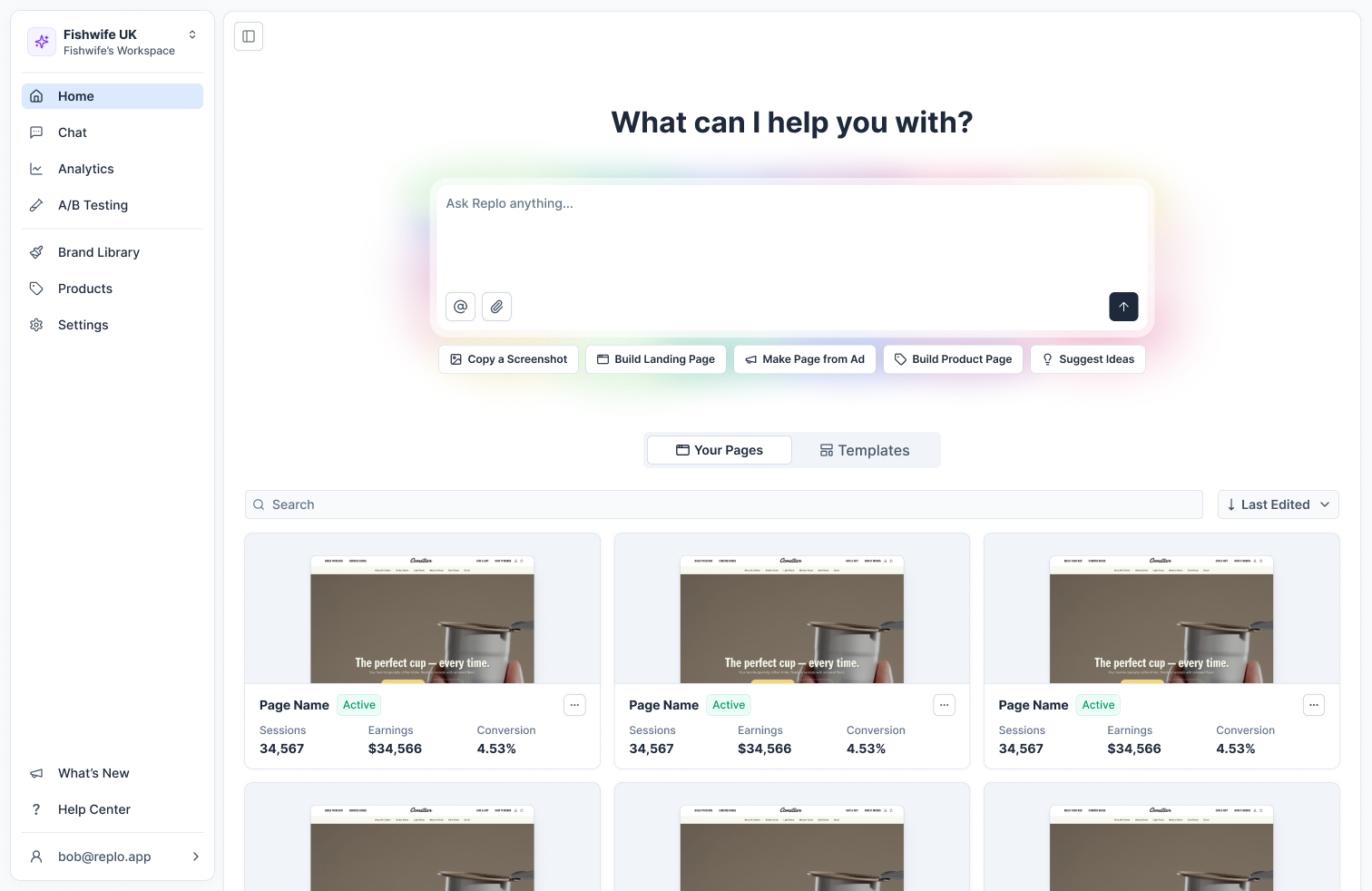Open Brand Library in the sidebar
Image resolution: width=1372 pixels, height=891 pixels.
coord(113,252)
